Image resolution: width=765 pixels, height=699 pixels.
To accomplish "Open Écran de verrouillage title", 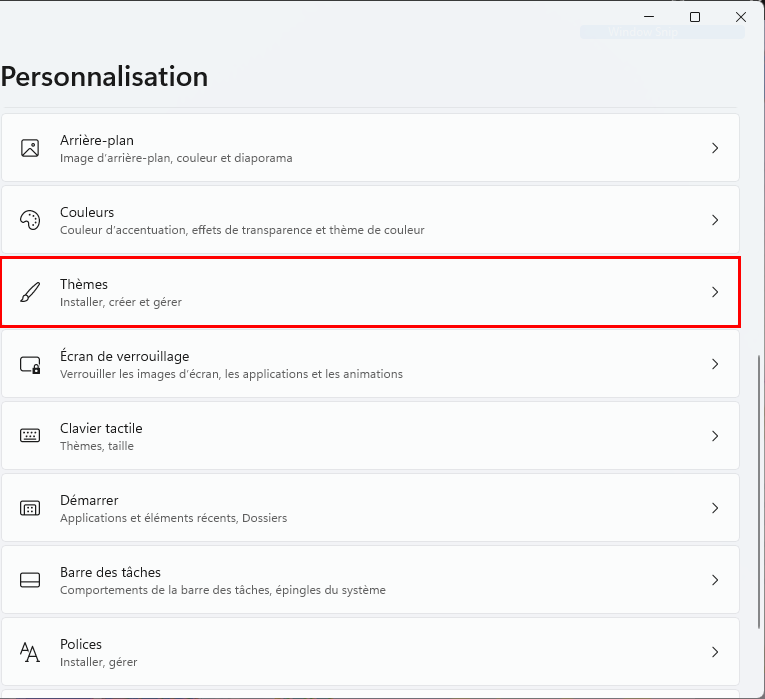I will click(124, 356).
